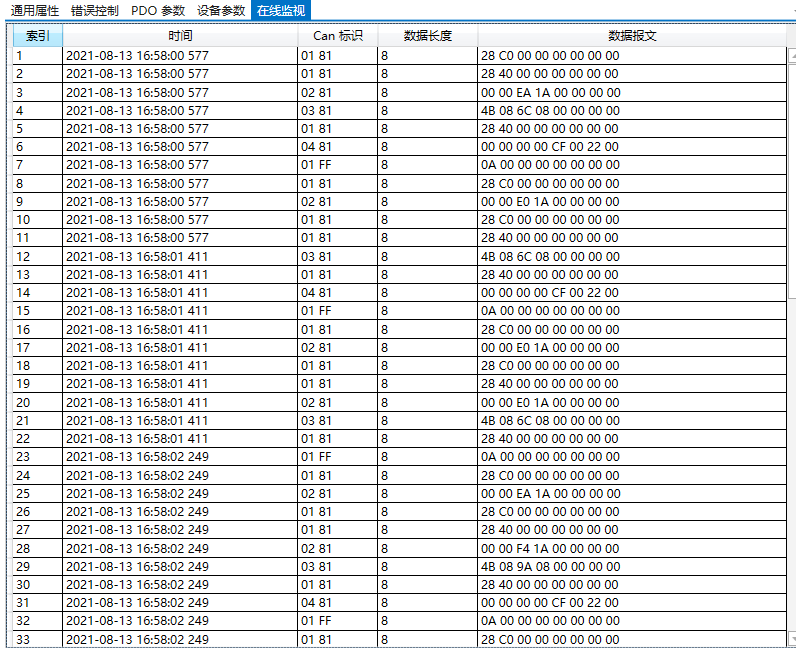Click the 索引 column header
This screenshot has width=796, height=648.
[x=37, y=36]
